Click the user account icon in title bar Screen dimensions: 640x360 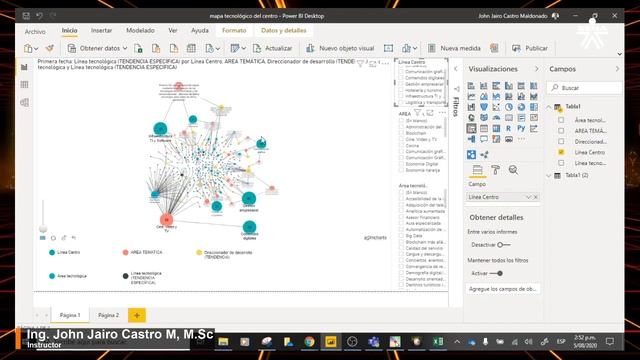[x=556, y=16]
